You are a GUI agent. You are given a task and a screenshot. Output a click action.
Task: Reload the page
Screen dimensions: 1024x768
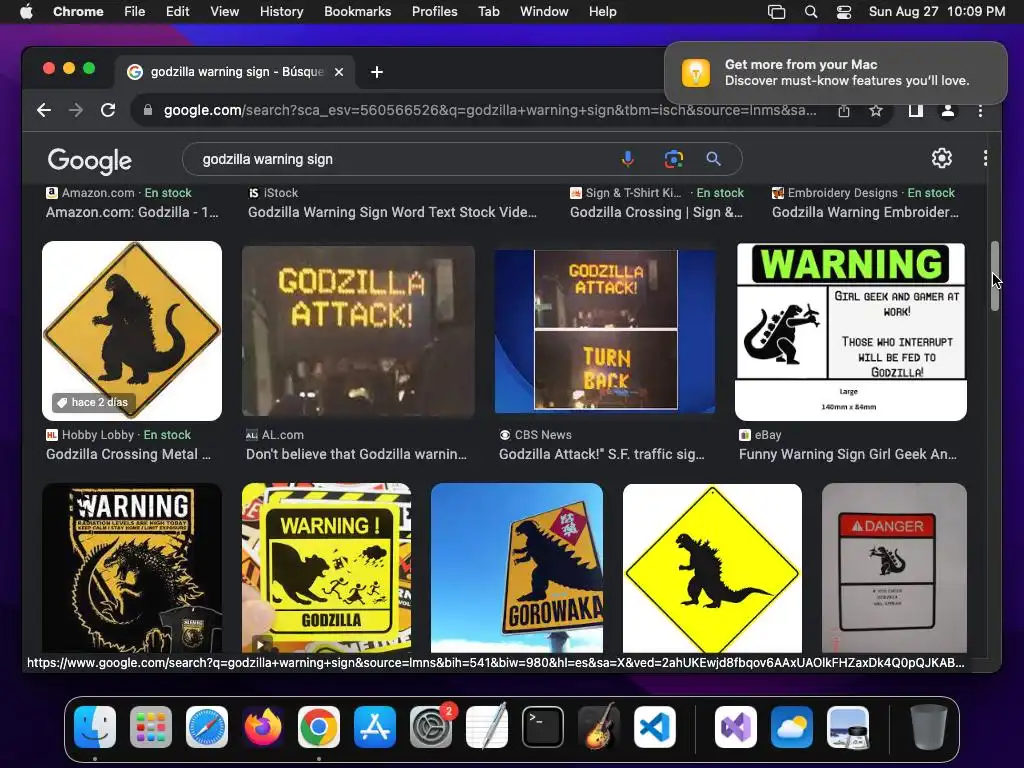(108, 110)
